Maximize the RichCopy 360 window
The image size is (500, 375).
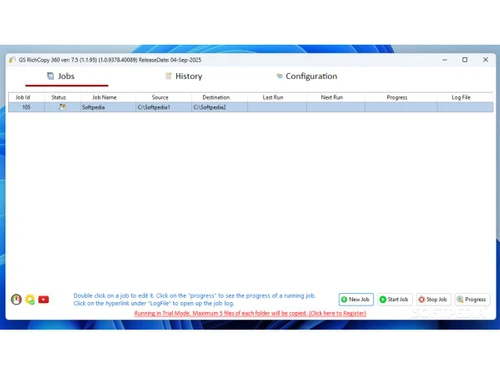(x=465, y=60)
